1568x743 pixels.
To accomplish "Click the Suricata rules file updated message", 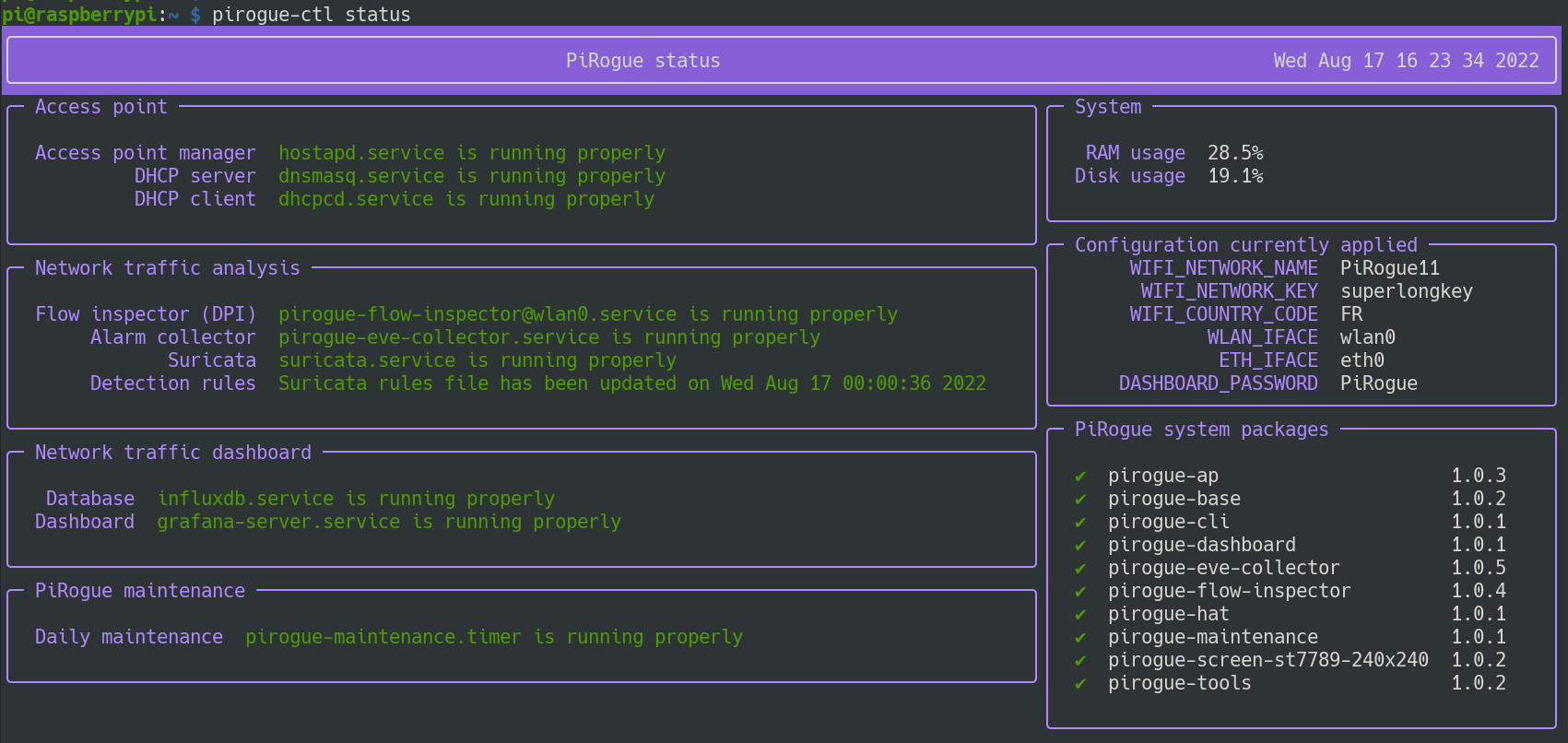I will [632, 383].
